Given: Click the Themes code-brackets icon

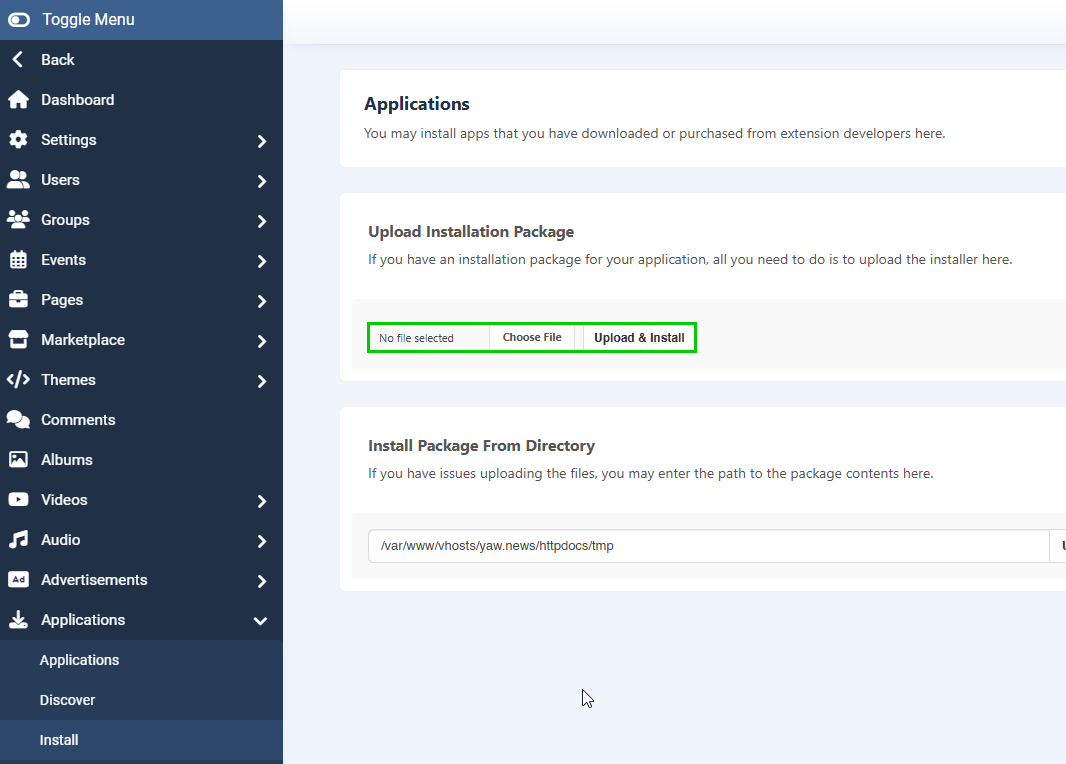Looking at the screenshot, I should pos(19,379).
